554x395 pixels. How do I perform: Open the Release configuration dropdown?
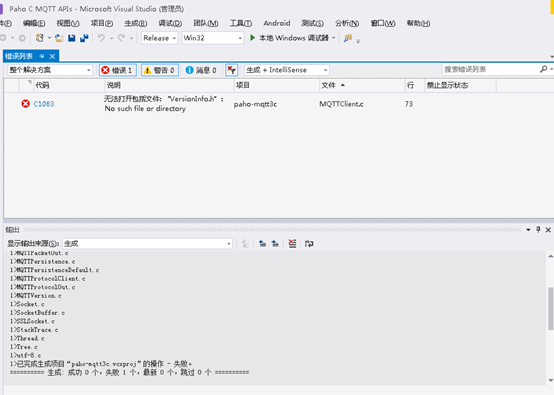pyautogui.click(x=159, y=38)
